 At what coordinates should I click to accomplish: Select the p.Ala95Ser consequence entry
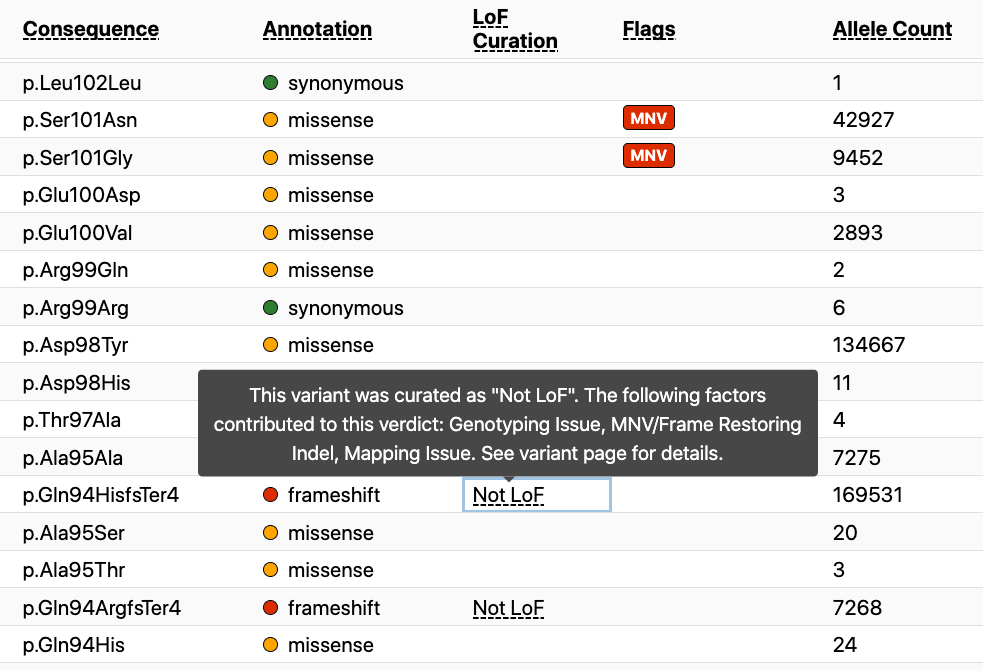coord(73,533)
